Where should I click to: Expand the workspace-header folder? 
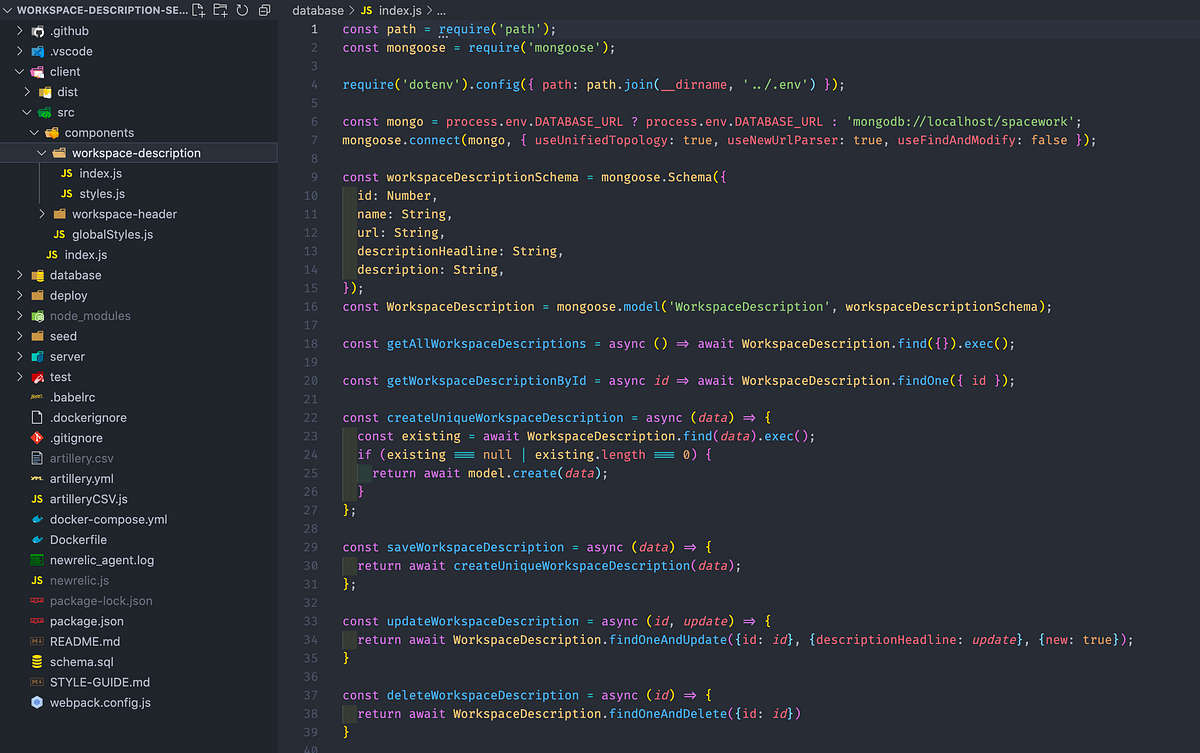pyautogui.click(x=40, y=213)
